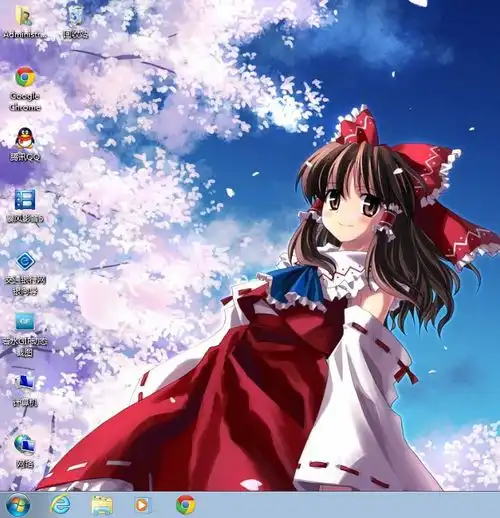Launch Windows Media Player from the taskbar

click(143, 505)
